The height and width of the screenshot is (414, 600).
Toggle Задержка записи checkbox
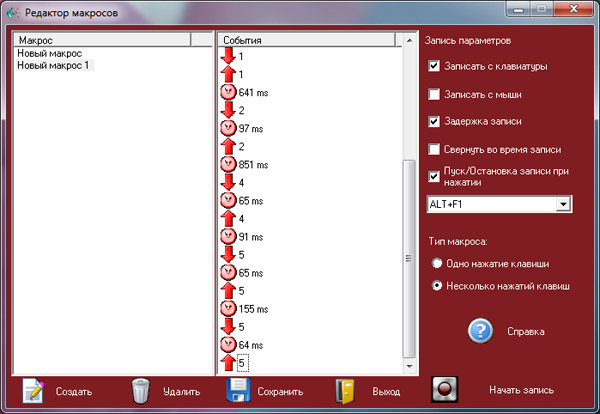click(x=434, y=121)
